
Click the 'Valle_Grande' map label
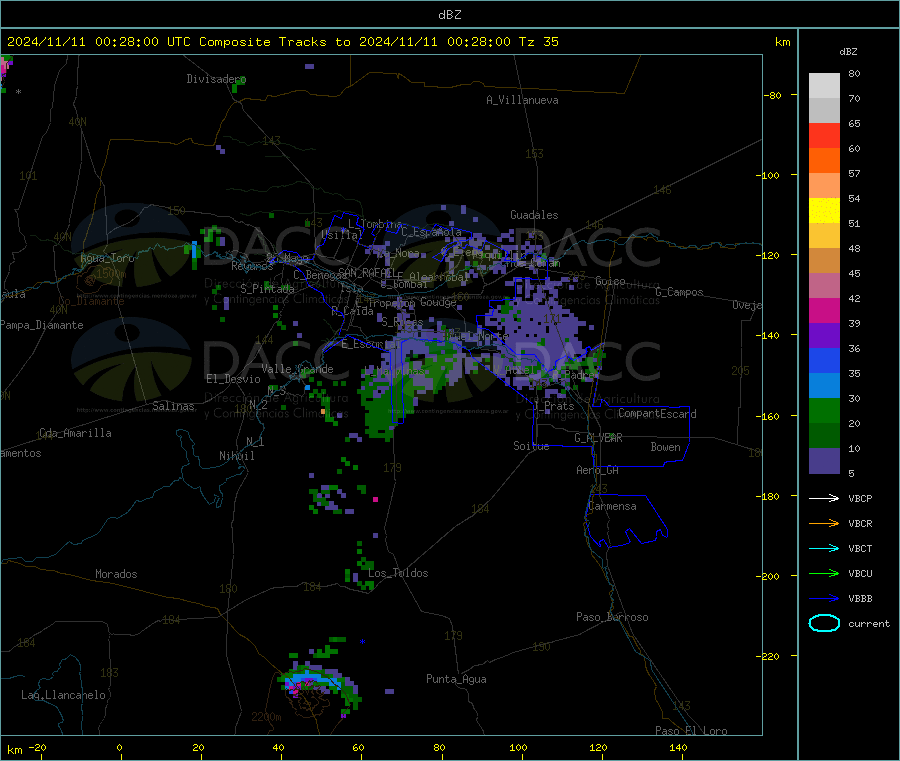297,369
